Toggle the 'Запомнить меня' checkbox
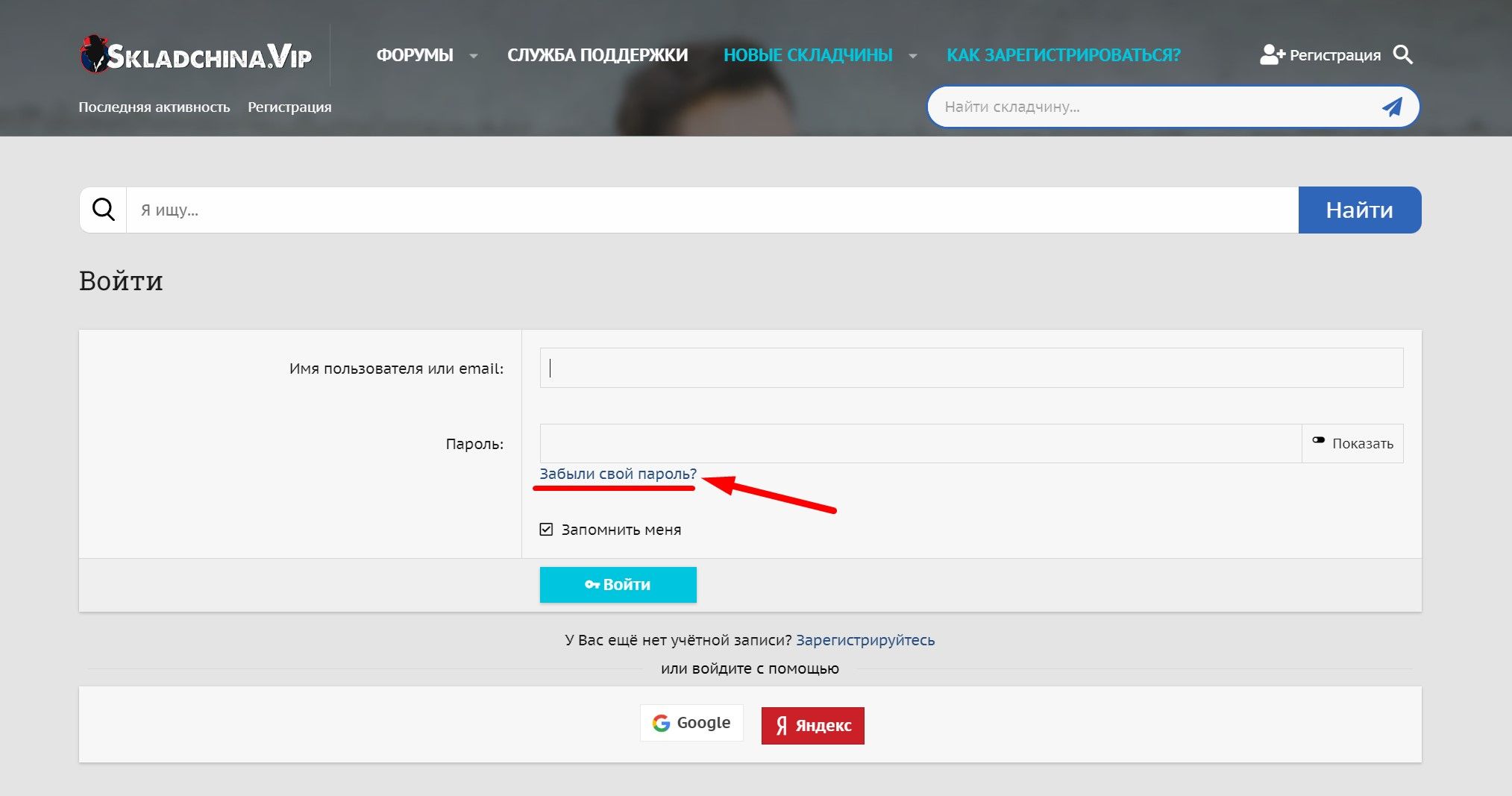The width and height of the screenshot is (1512, 796). [x=546, y=530]
